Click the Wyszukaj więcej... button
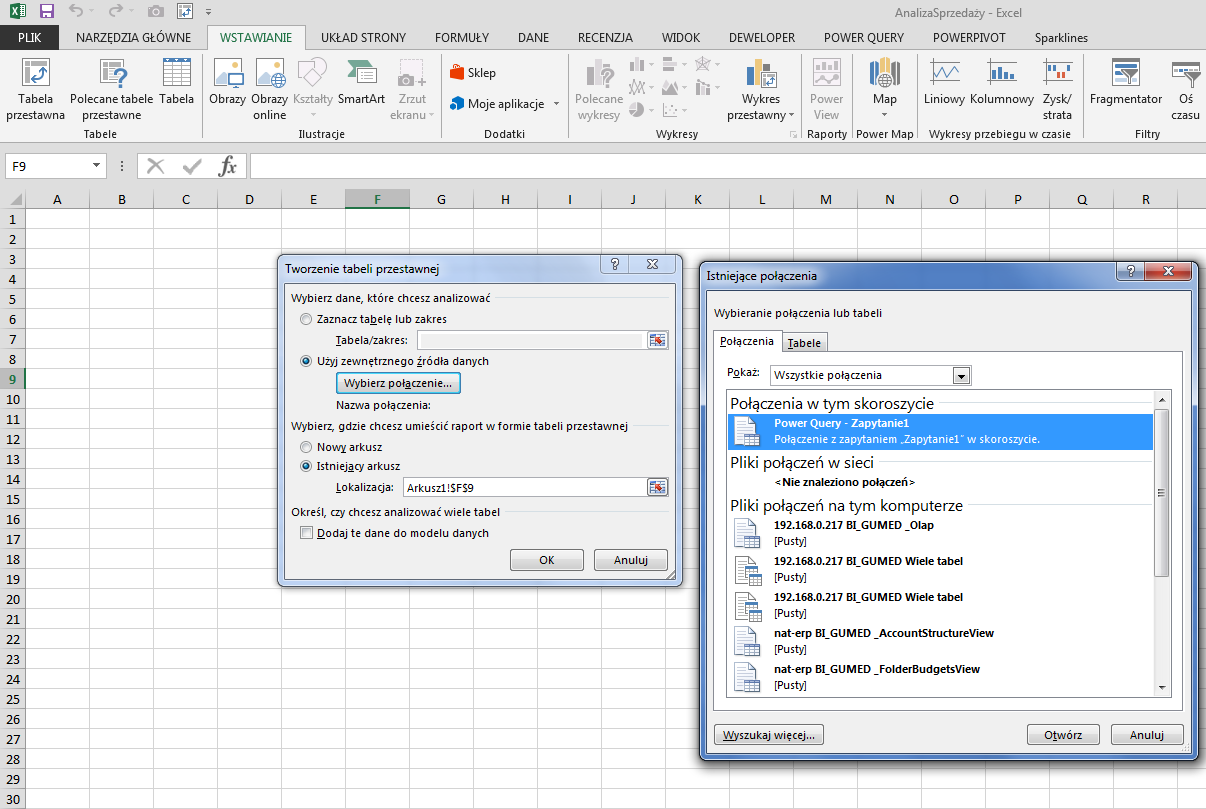The width and height of the screenshot is (1206, 809). tap(769, 735)
